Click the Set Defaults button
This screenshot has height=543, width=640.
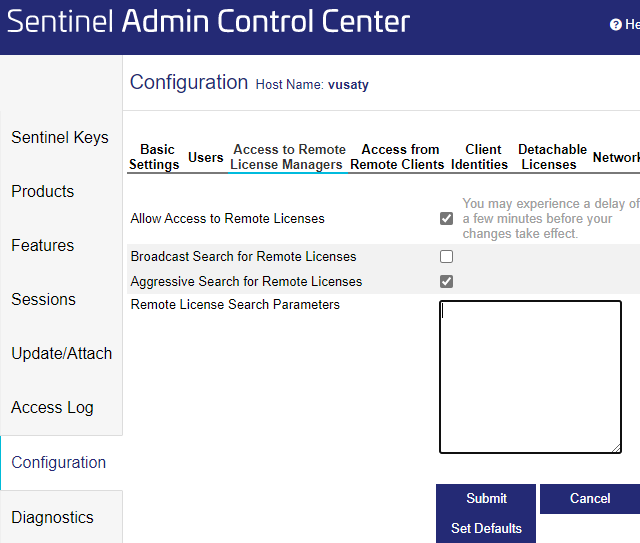coord(486,528)
